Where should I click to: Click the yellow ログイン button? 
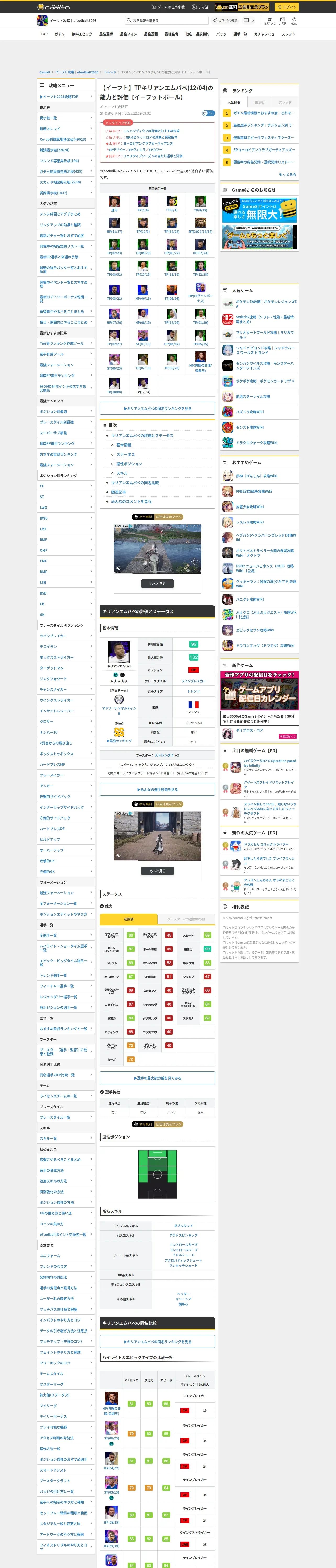pyautogui.click(x=286, y=7)
